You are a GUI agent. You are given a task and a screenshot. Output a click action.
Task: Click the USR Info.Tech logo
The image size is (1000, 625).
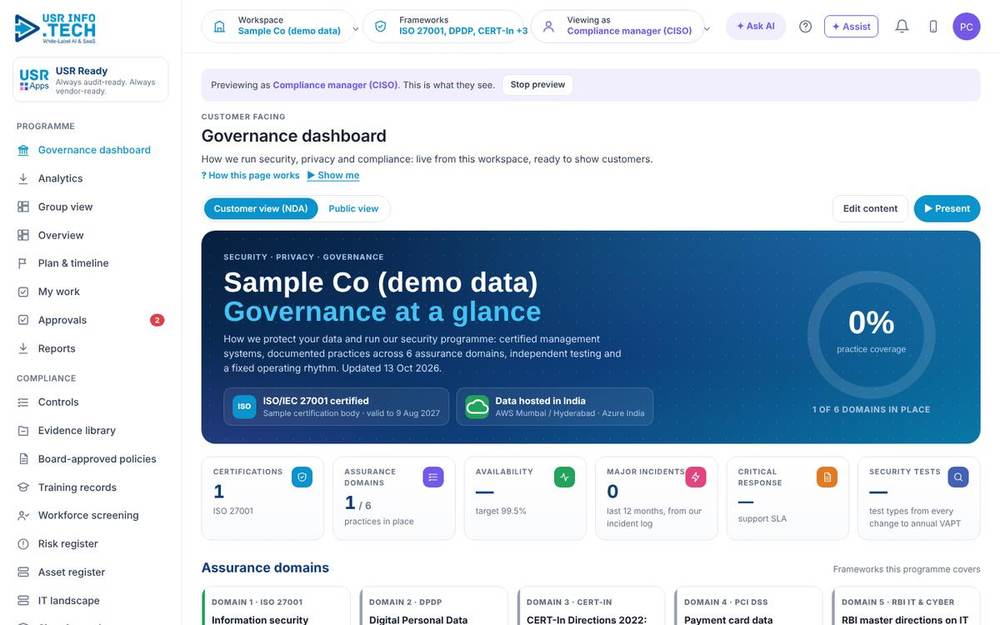[55, 28]
